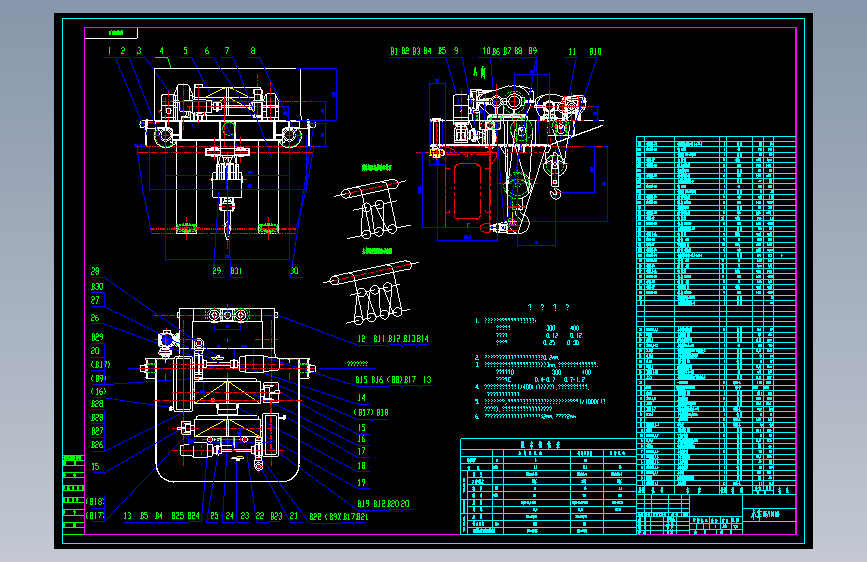Pick the B22 callout label
The width and height of the screenshot is (867, 562).
tap(315, 516)
